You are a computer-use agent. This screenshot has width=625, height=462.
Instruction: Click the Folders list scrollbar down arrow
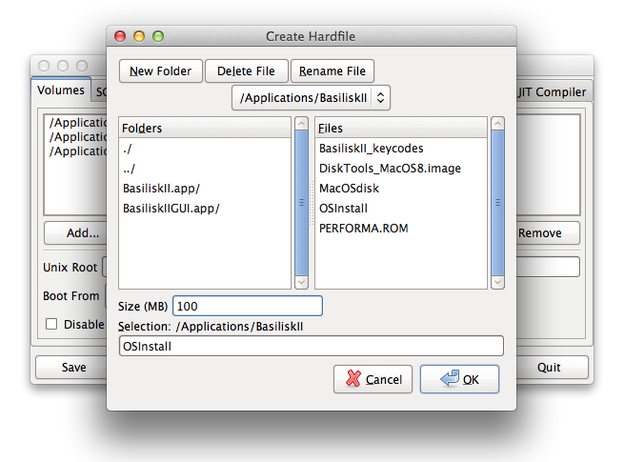pyautogui.click(x=301, y=282)
